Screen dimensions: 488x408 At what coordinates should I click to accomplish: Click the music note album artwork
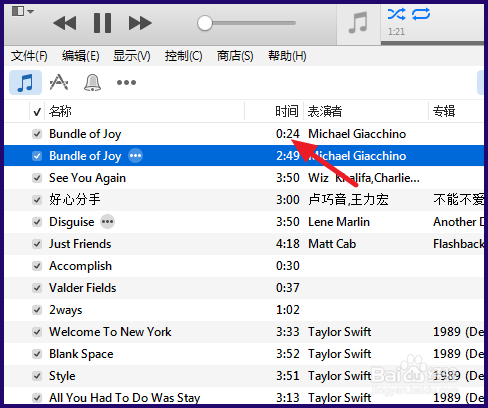358,23
